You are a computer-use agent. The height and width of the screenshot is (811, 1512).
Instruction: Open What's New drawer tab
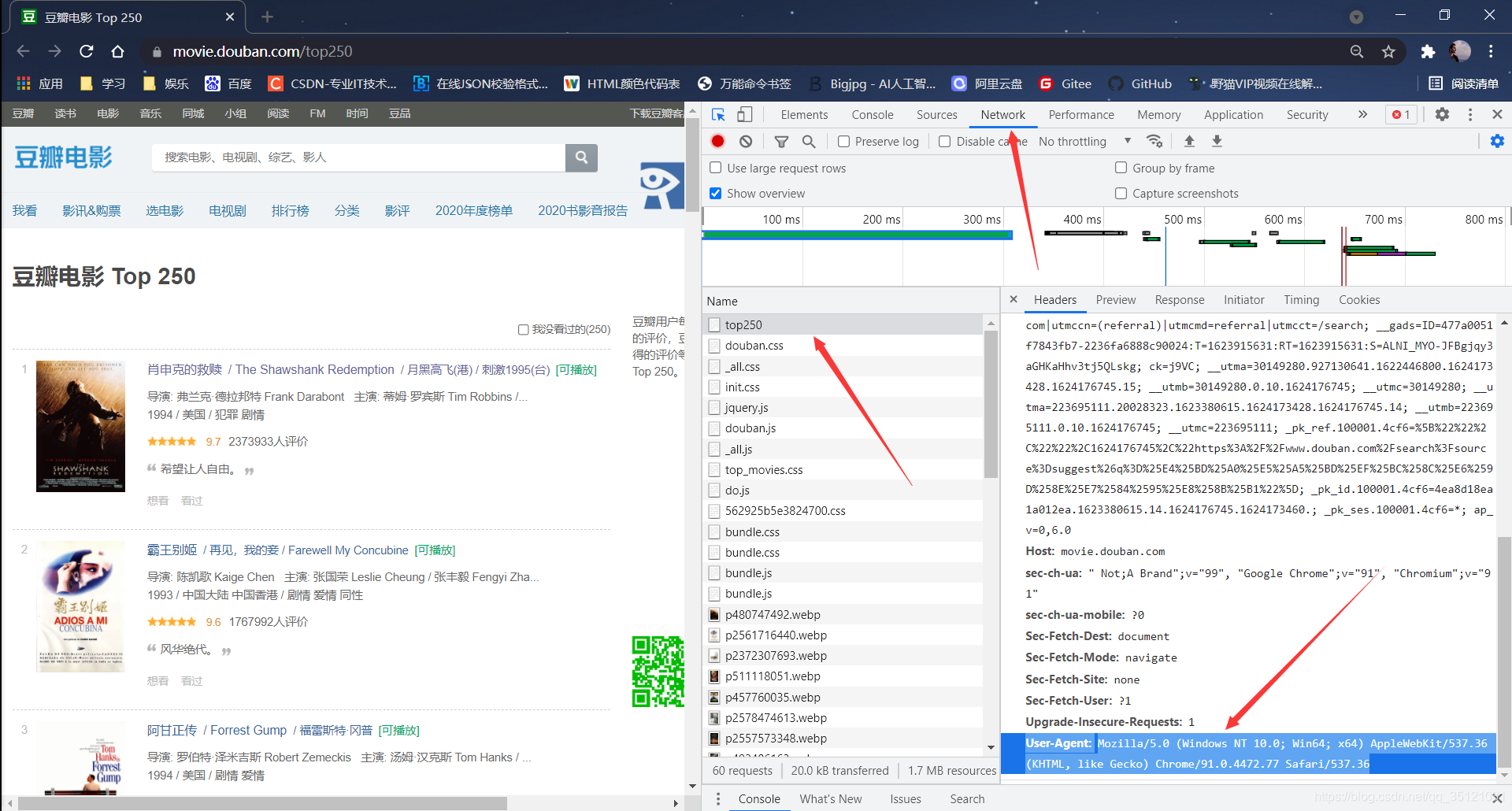tap(830, 798)
